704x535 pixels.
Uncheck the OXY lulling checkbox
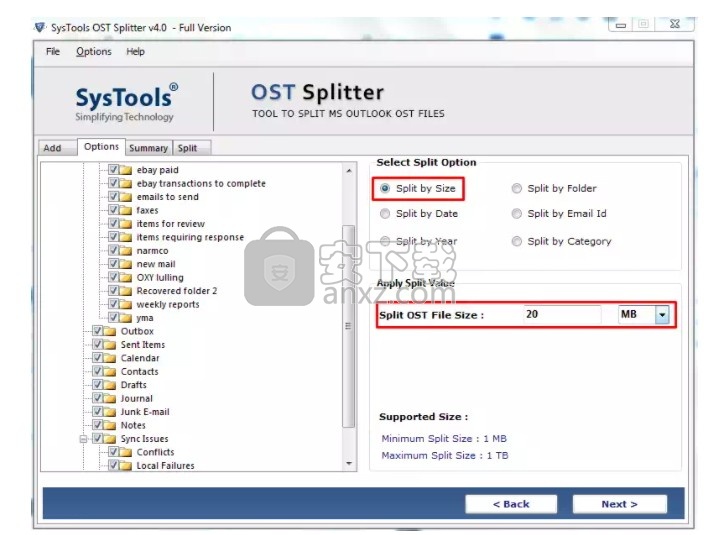tap(113, 277)
